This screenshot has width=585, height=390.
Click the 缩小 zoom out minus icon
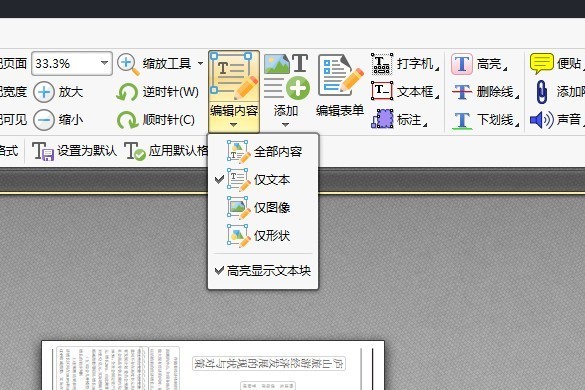(44, 120)
